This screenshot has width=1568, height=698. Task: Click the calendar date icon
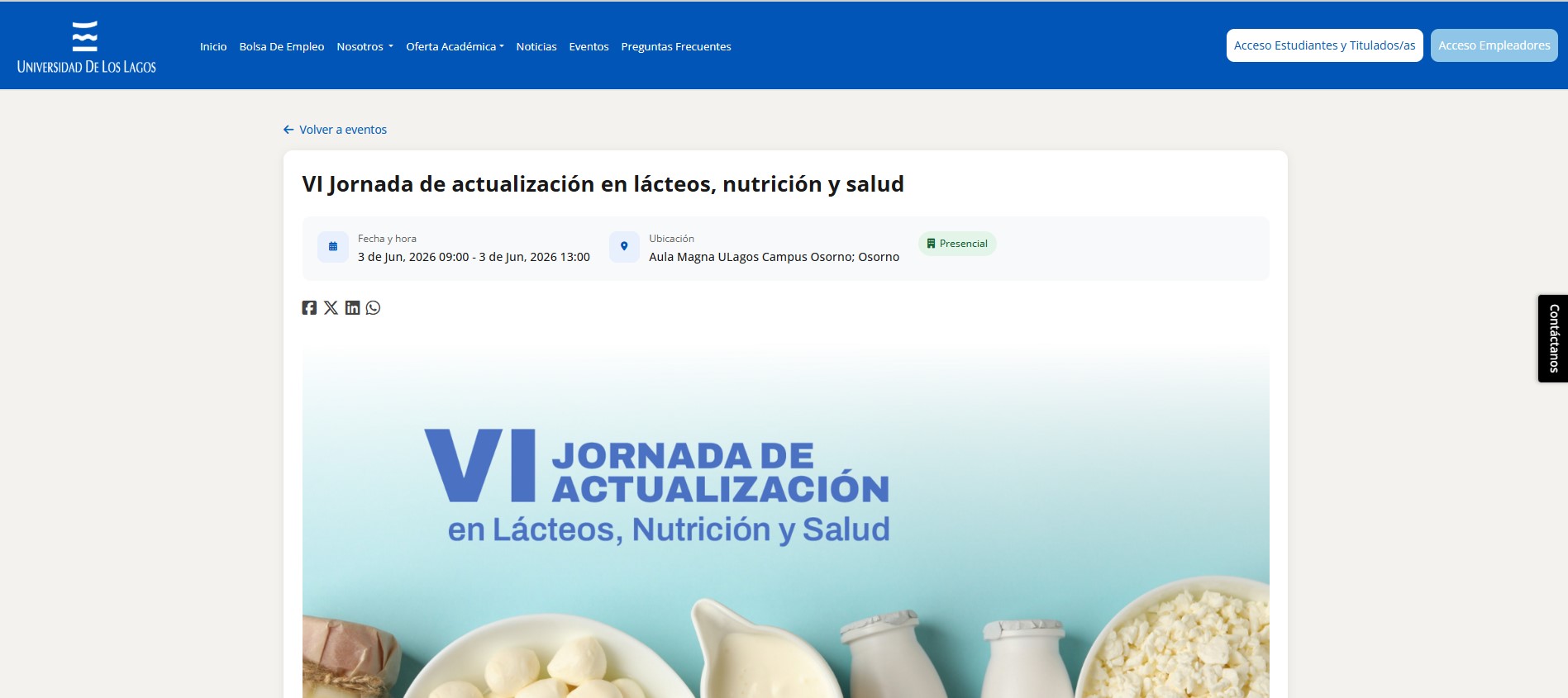coord(333,247)
